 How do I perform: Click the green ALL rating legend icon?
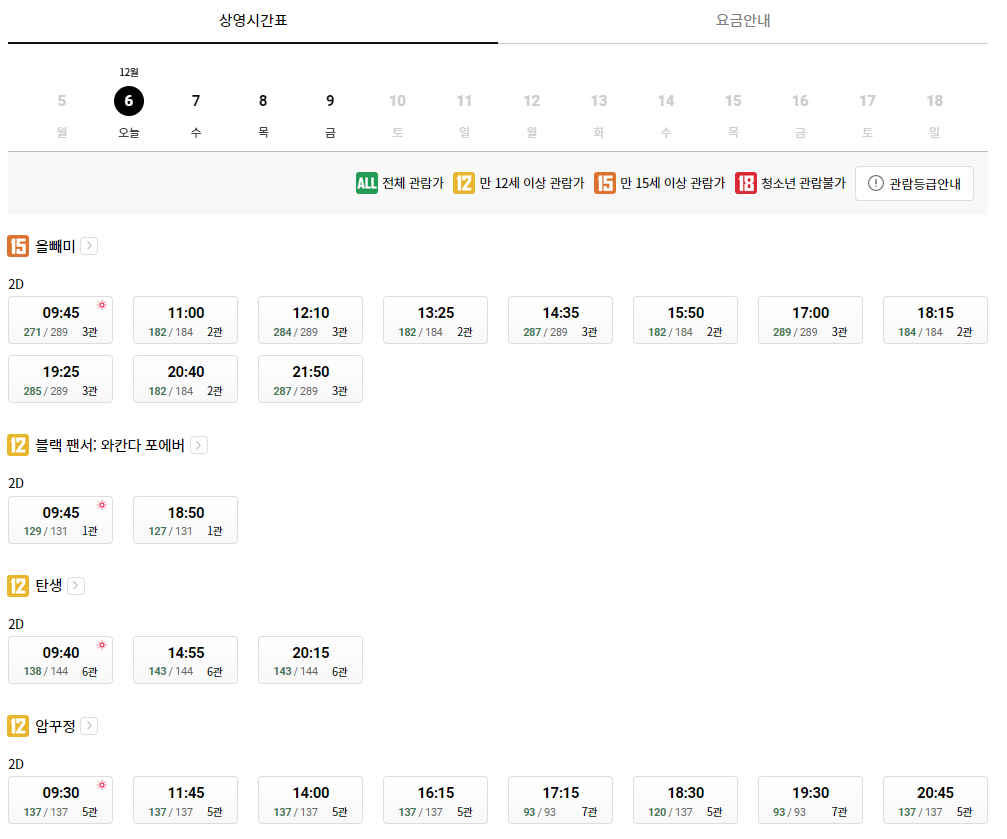[x=367, y=183]
